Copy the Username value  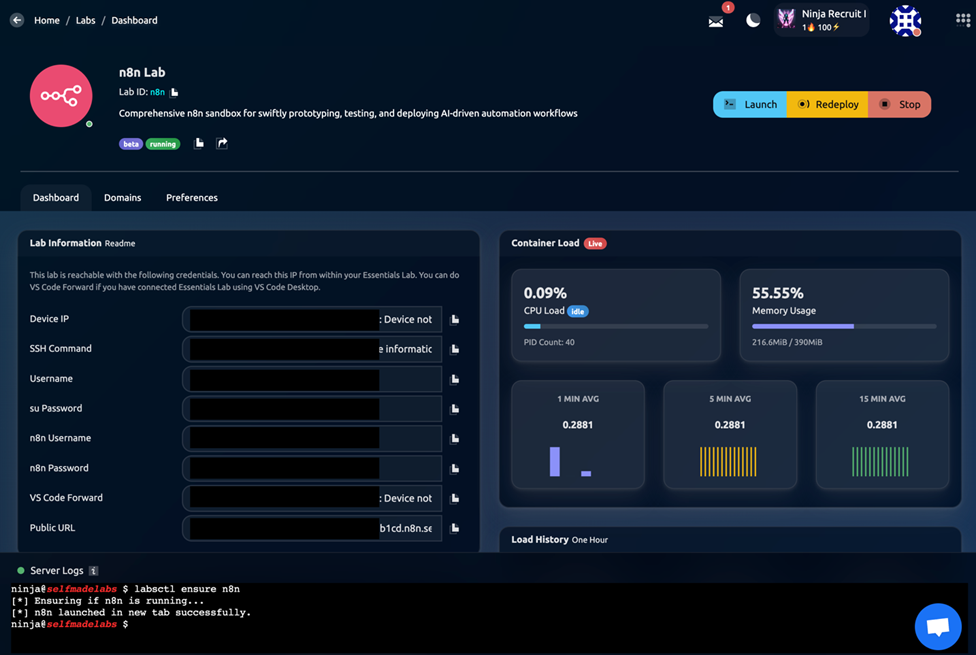[455, 379]
